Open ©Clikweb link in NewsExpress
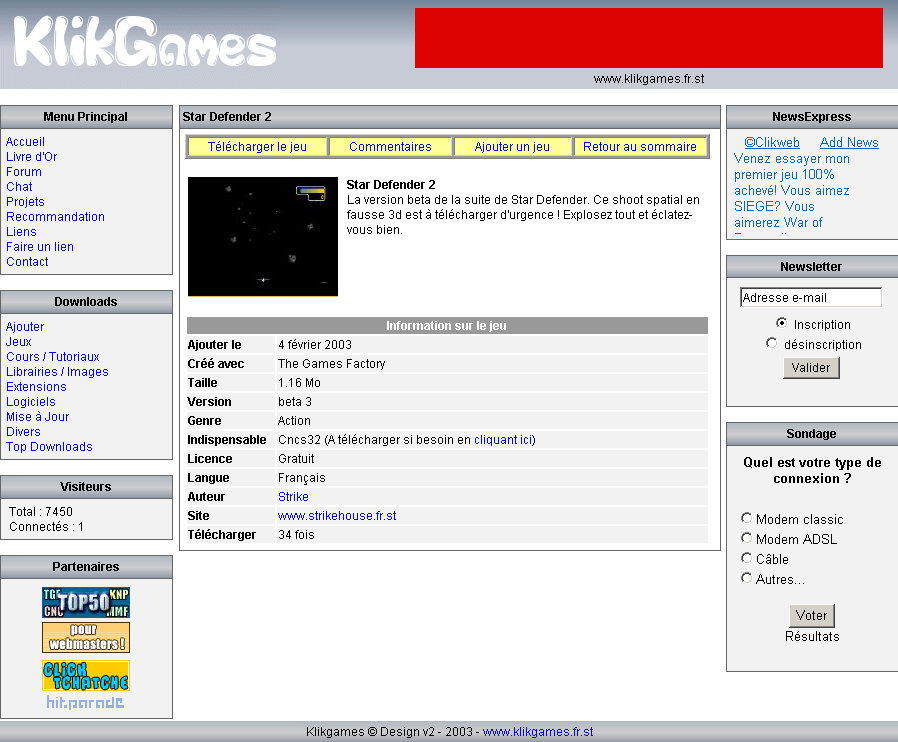Screen dimensions: 898x742 (772, 142)
